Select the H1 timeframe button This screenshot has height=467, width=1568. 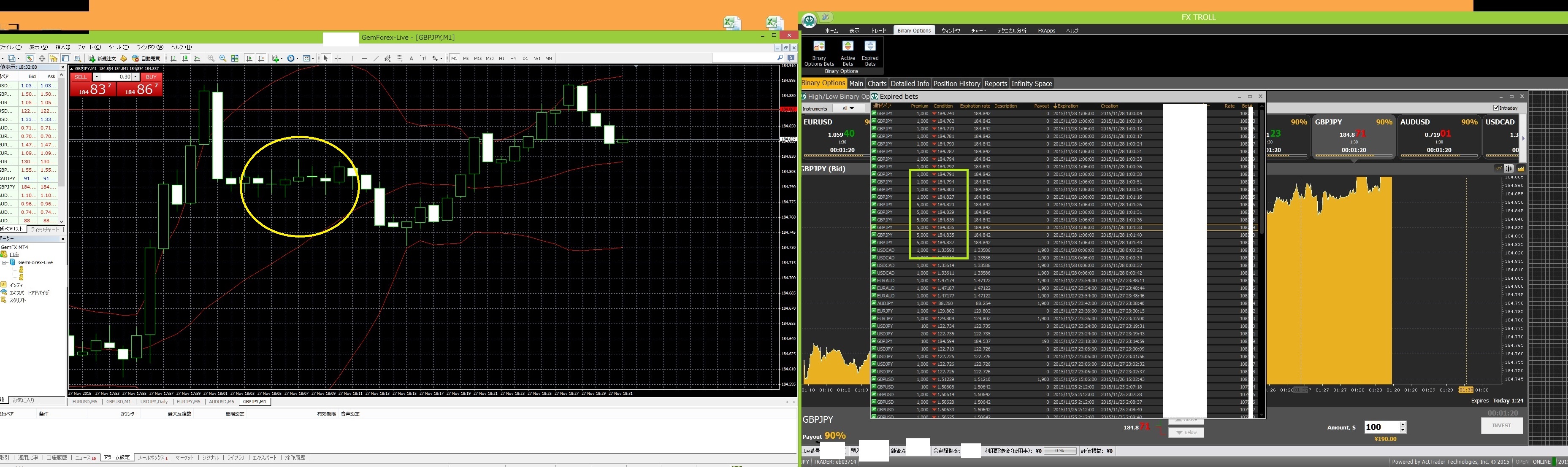coord(501,58)
